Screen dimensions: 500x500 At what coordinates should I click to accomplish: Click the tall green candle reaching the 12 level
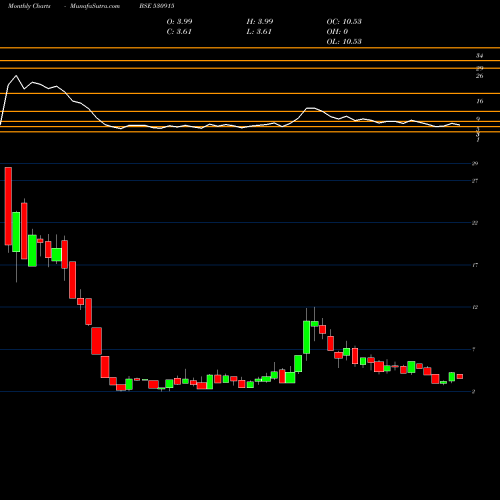click(x=307, y=337)
